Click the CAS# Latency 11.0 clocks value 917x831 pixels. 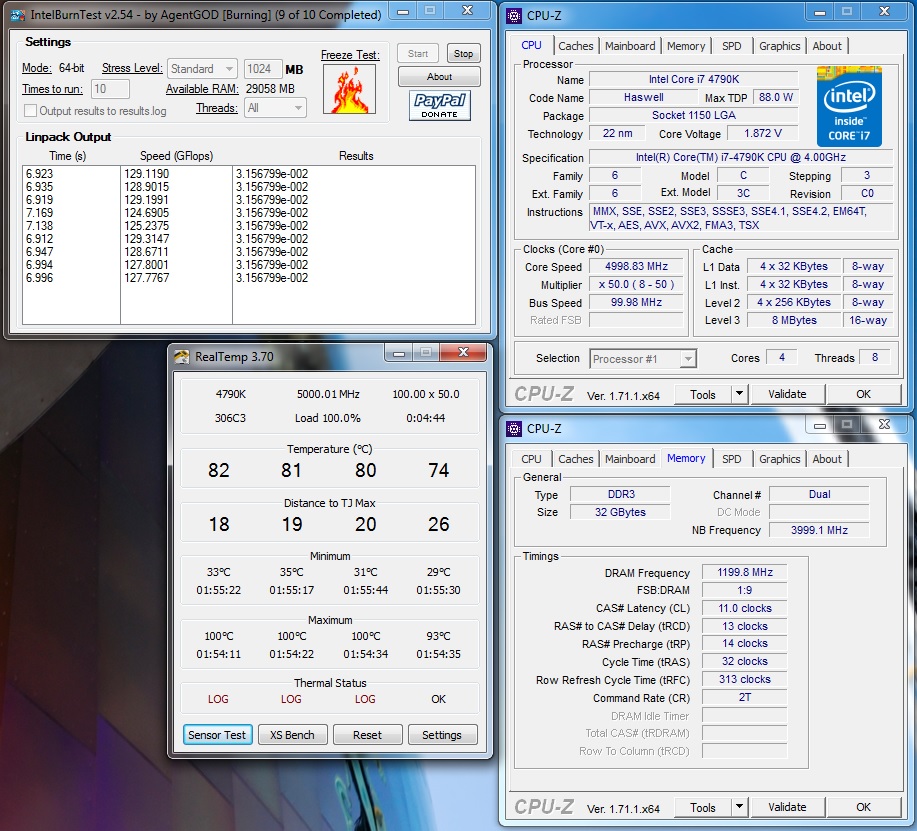pyautogui.click(x=745, y=608)
